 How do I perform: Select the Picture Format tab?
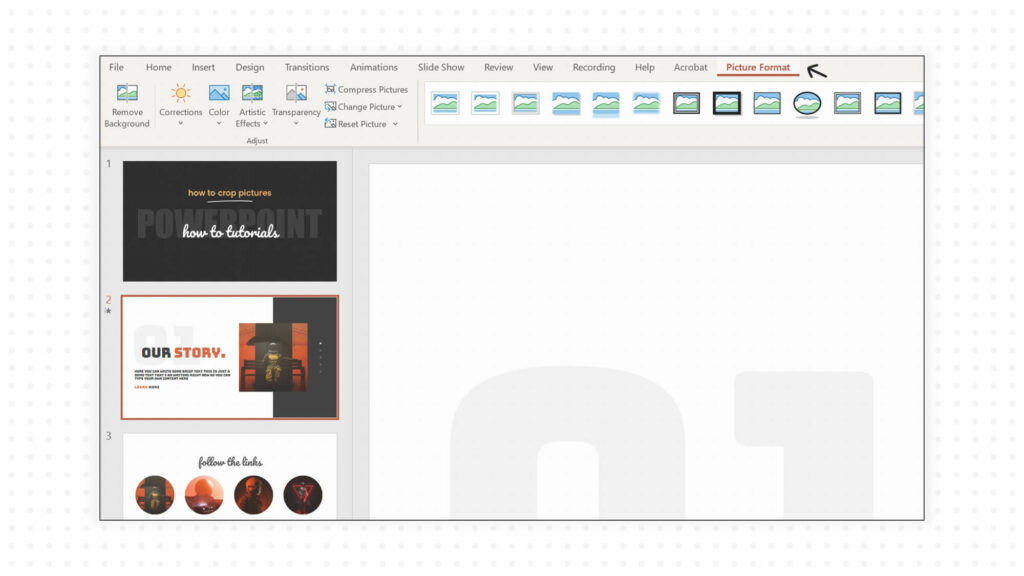click(x=758, y=67)
